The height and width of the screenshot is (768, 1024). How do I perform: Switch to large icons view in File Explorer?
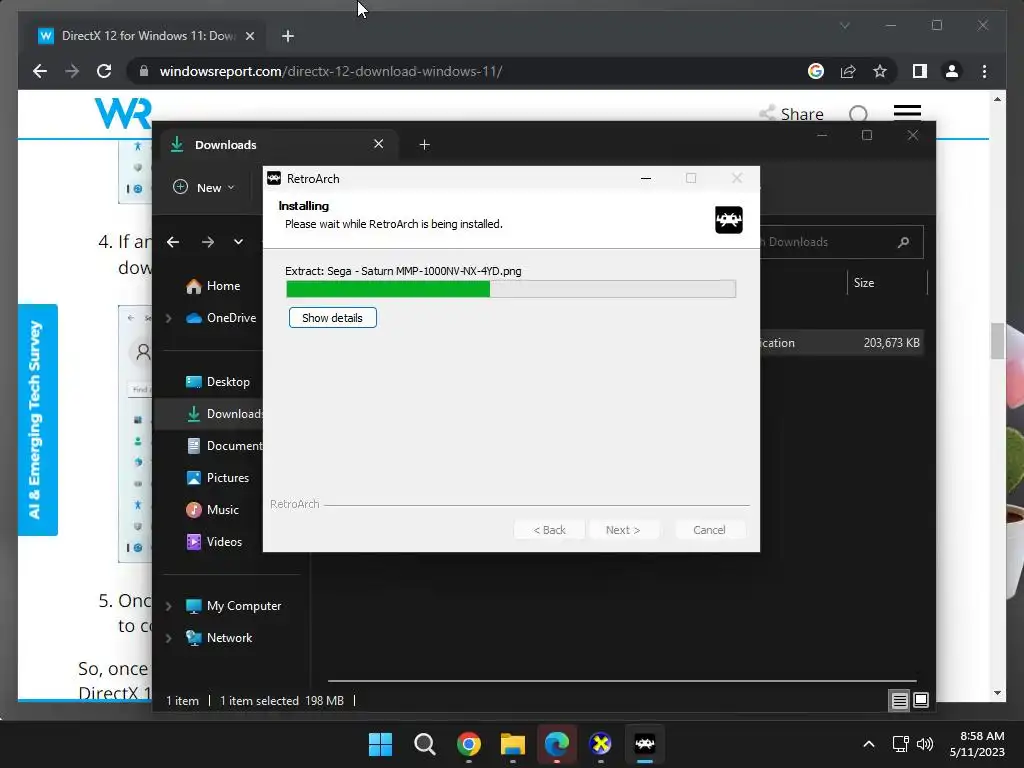(921, 701)
